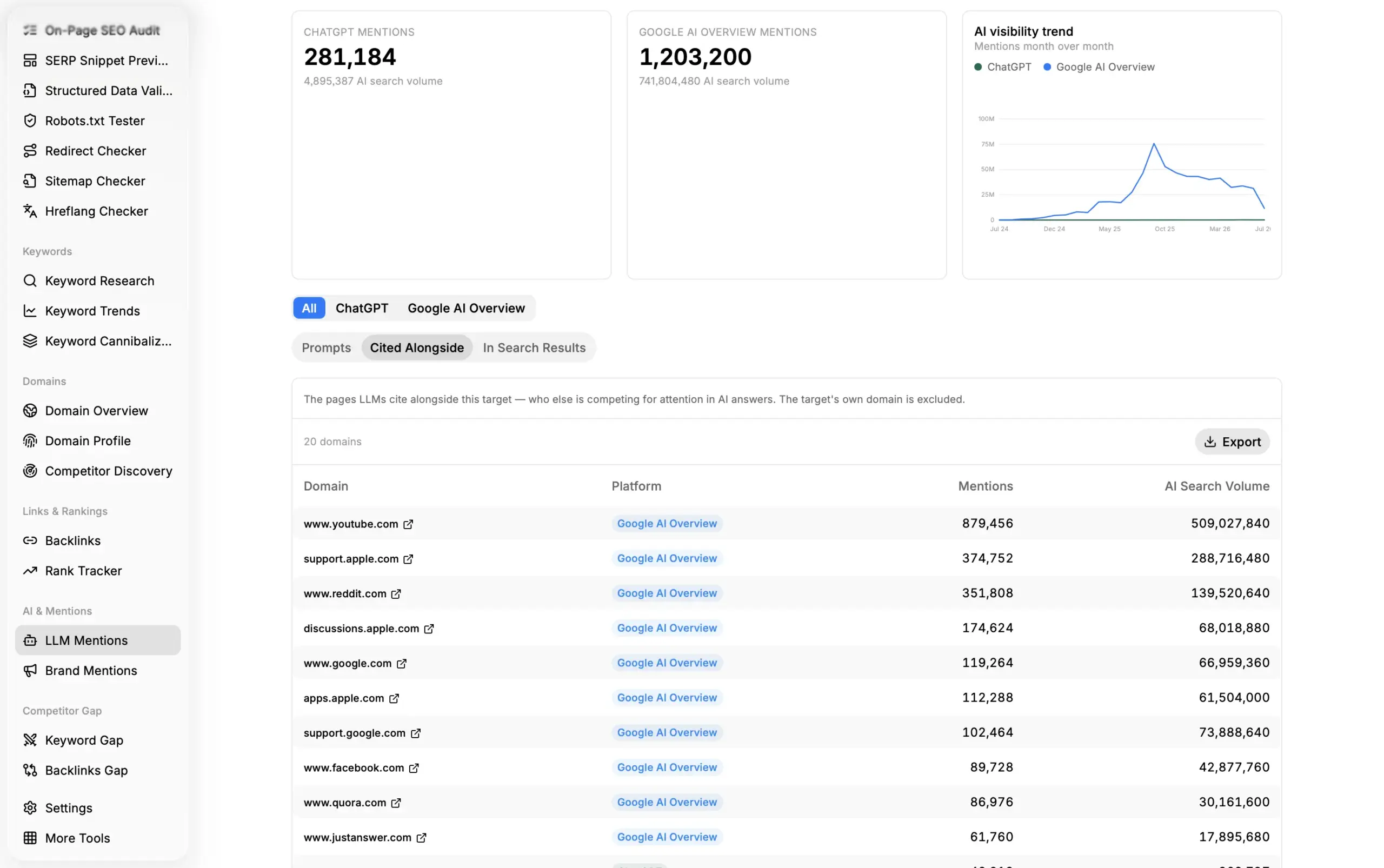Select the All platform filter
Image resolution: width=1384 pixels, height=868 pixels.
tap(309, 308)
